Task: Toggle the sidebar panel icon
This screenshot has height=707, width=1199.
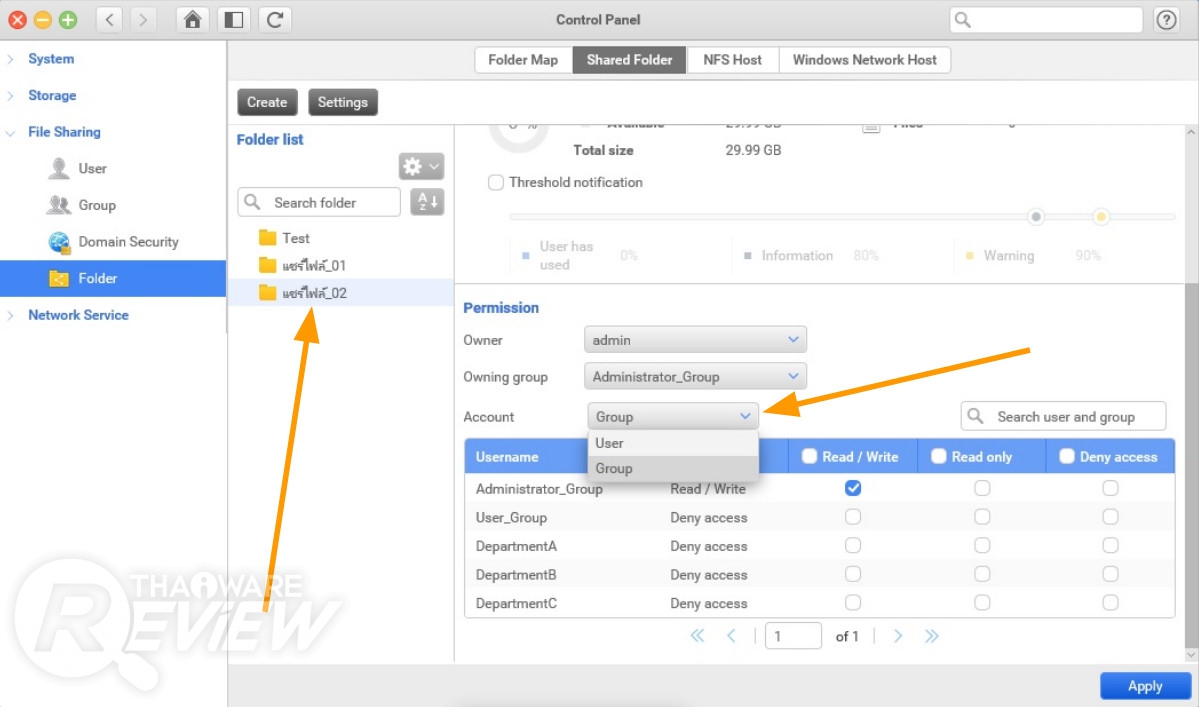Action: tap(234, 19)
